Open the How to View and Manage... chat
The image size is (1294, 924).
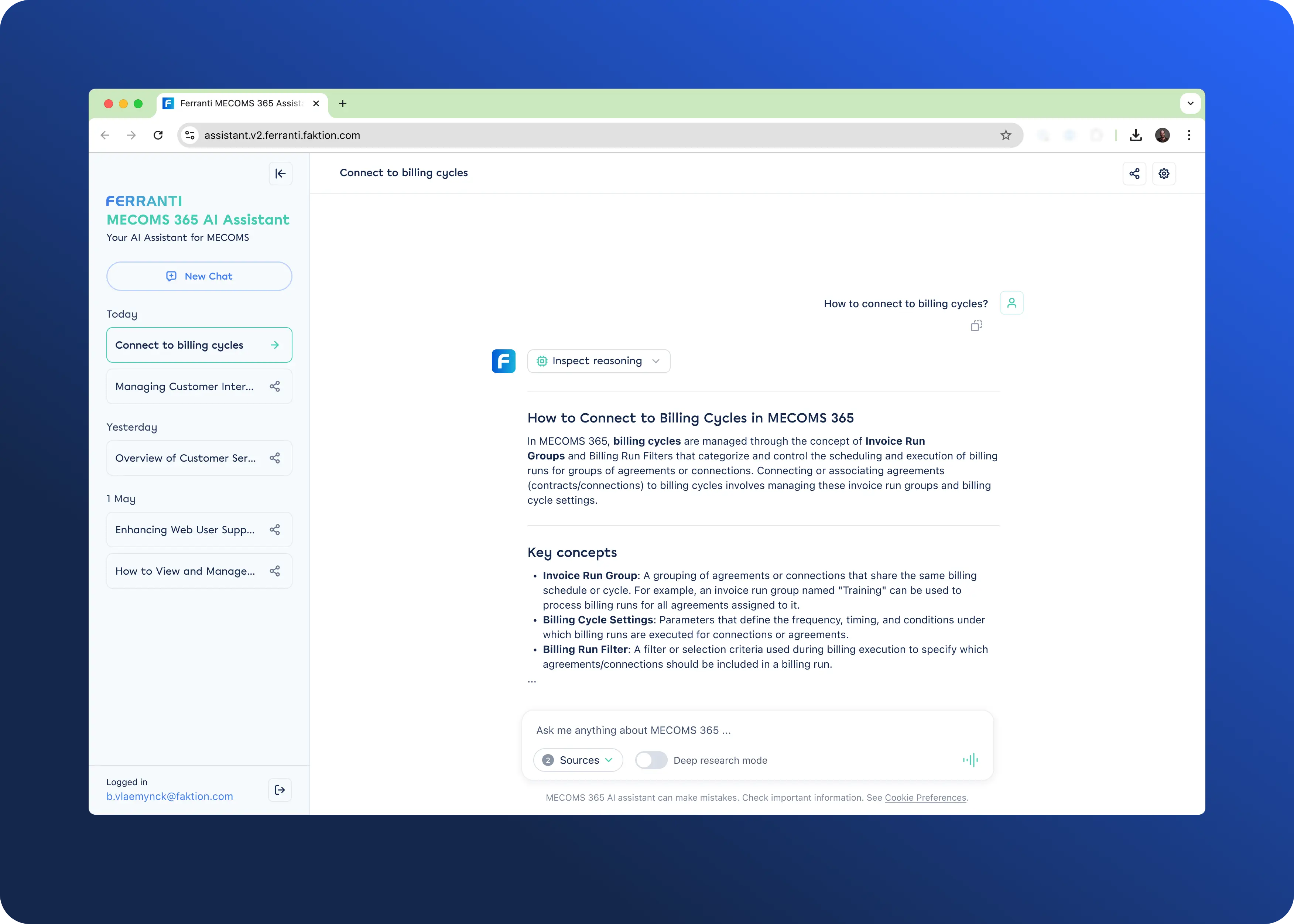tap(185, 571)
